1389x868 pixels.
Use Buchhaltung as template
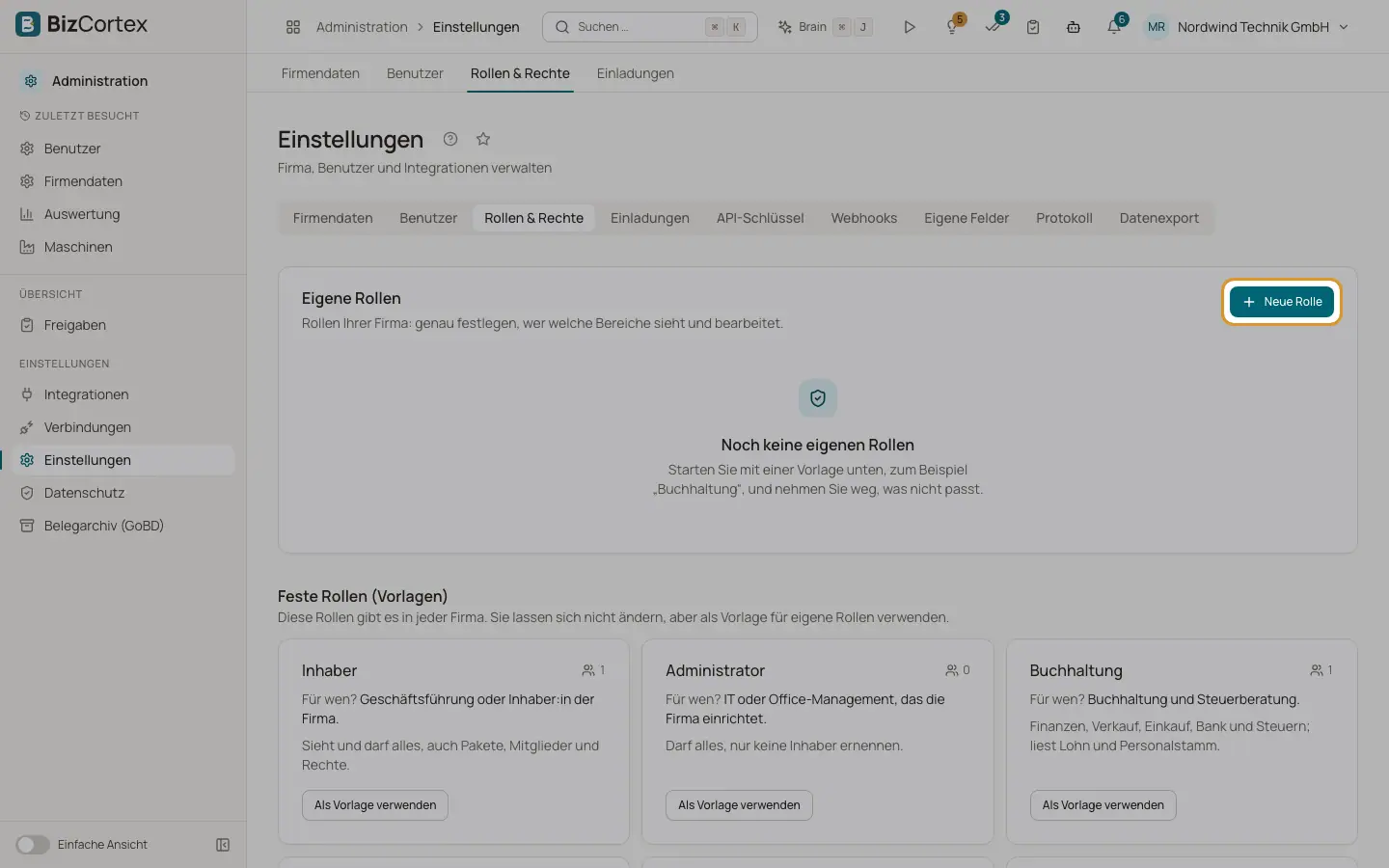[1103, 805]
